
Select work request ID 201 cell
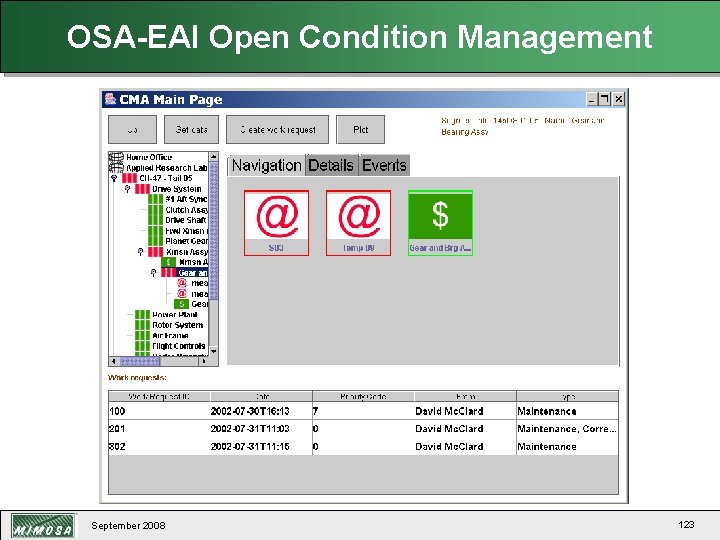[159, 428]
